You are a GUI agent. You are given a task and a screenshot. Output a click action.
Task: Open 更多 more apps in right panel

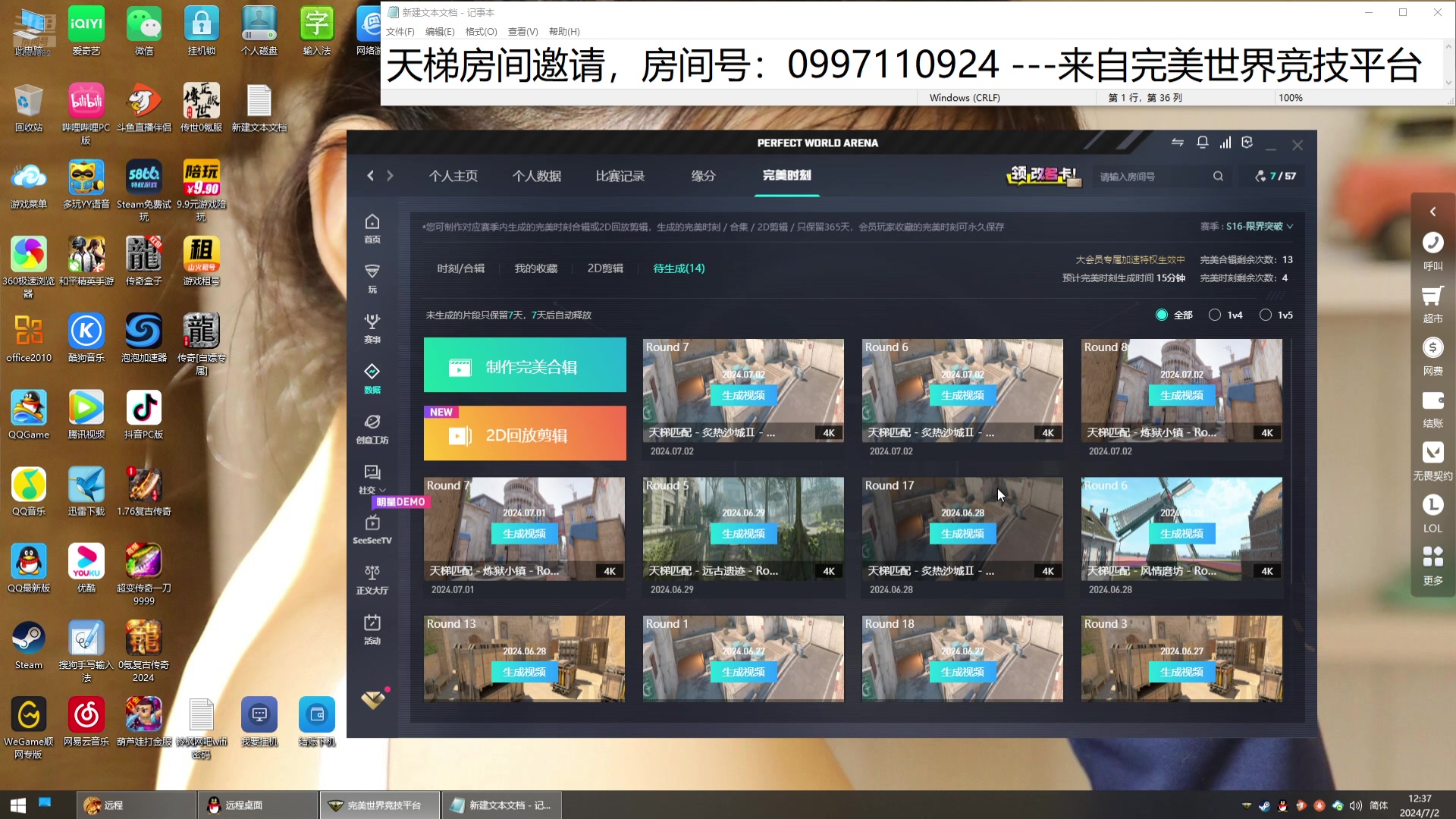click(1432, 565)
